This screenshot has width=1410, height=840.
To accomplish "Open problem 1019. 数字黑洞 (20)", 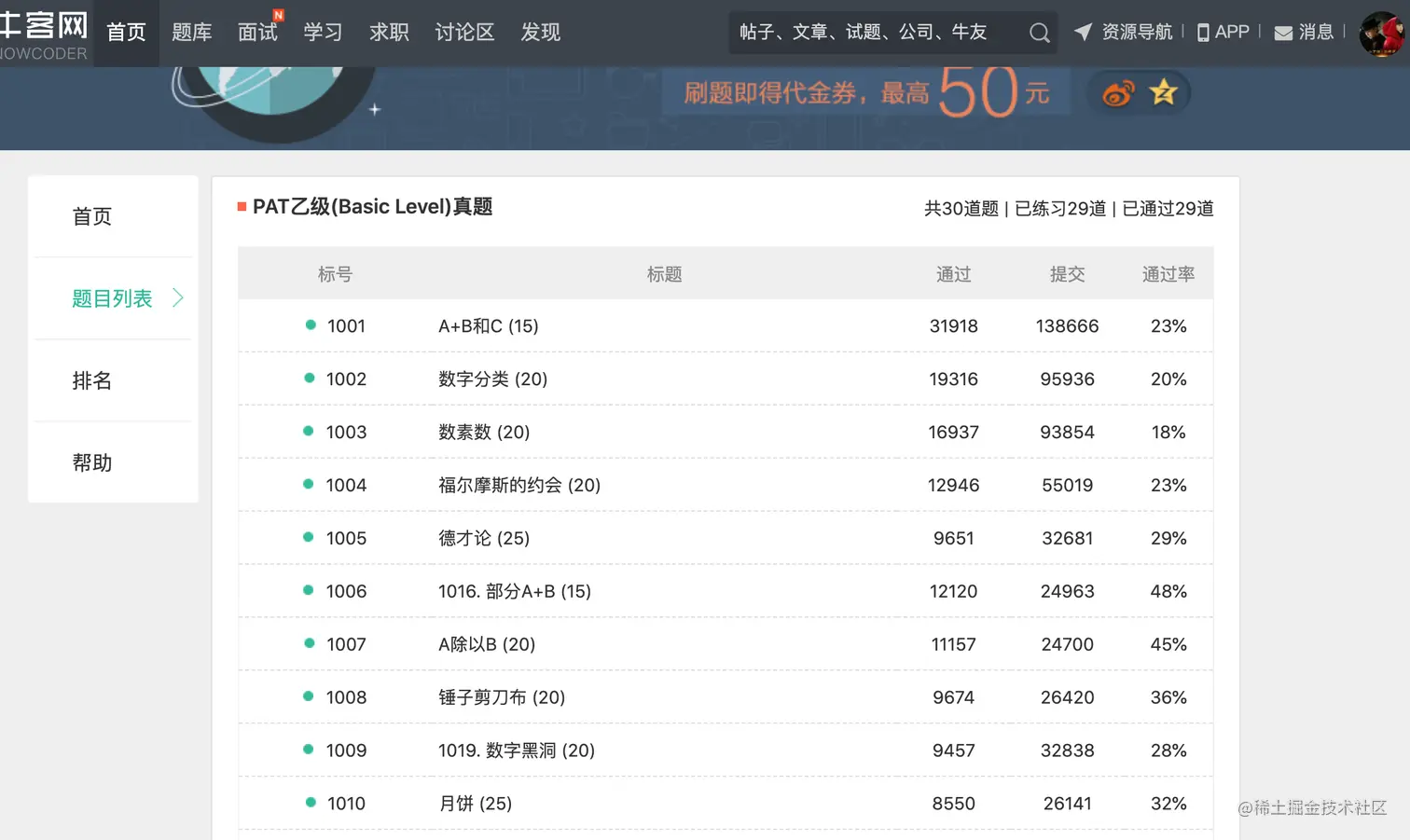I will (x=517, y=751).
